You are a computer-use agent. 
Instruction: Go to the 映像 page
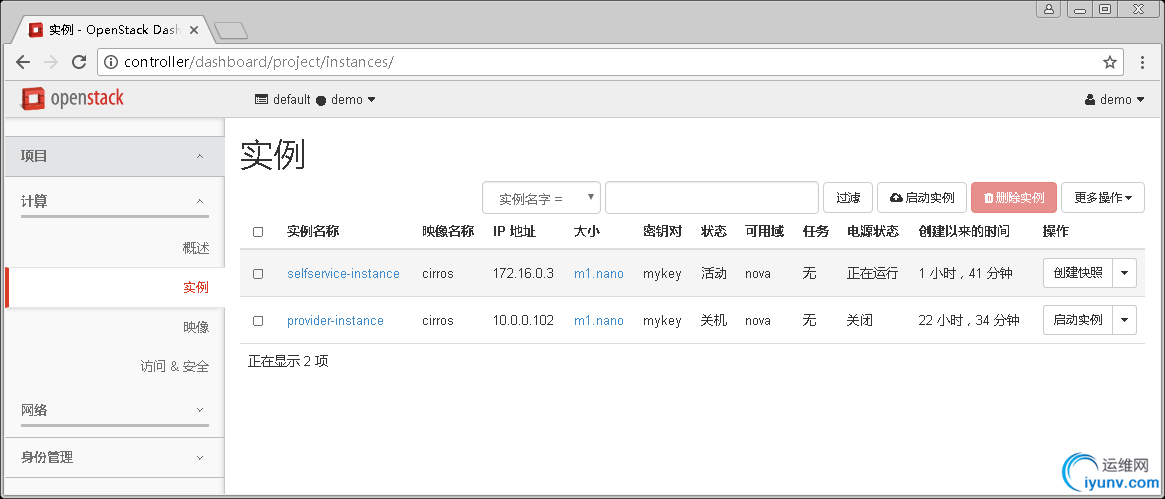[196, 327]
